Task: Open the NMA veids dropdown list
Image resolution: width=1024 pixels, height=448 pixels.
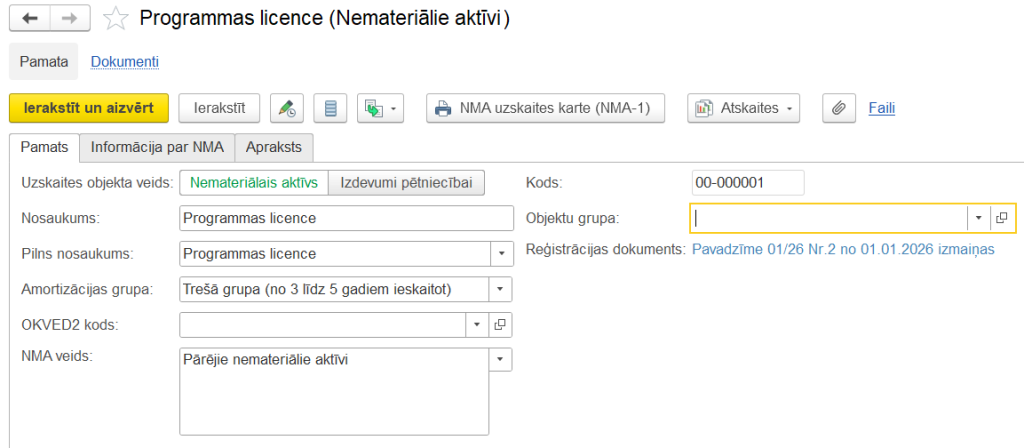Action: tap(501, 360)
